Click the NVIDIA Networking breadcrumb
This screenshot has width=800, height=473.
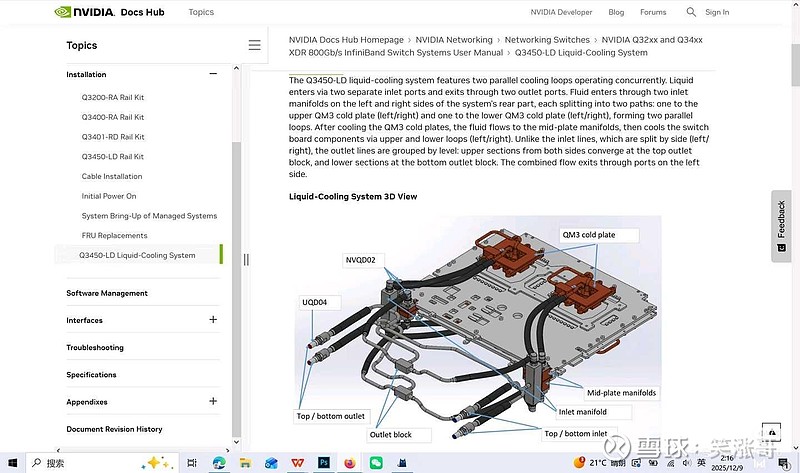pyautogui.click(x=454, y=40)
